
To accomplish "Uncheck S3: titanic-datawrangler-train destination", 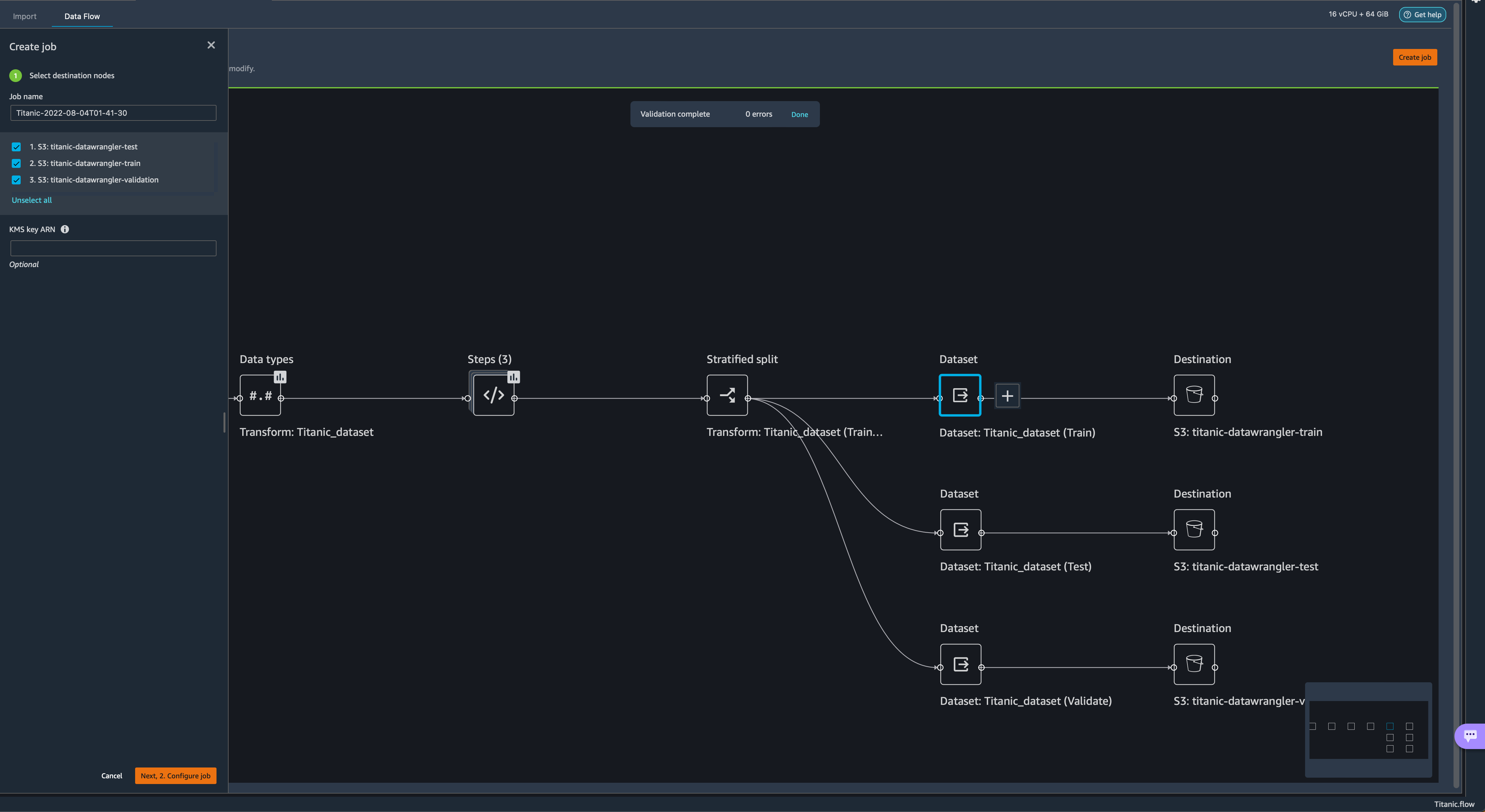I will [x=16, y=164].
